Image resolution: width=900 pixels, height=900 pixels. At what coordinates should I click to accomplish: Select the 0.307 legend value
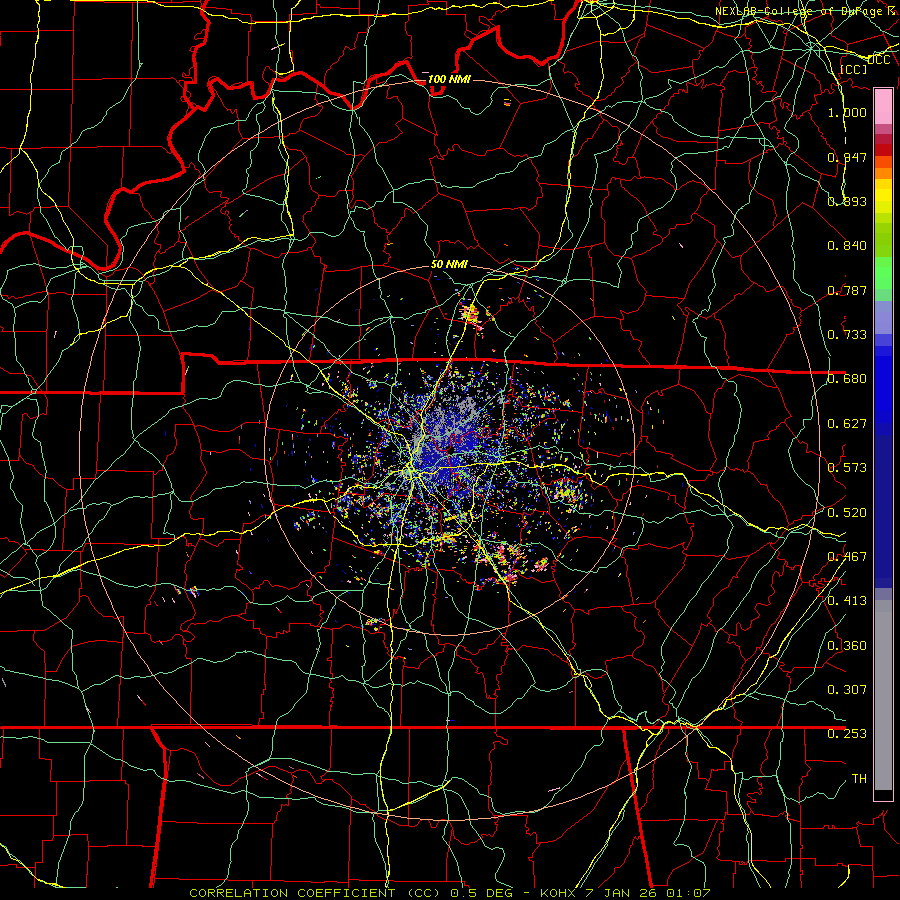[x=847, y=690]
